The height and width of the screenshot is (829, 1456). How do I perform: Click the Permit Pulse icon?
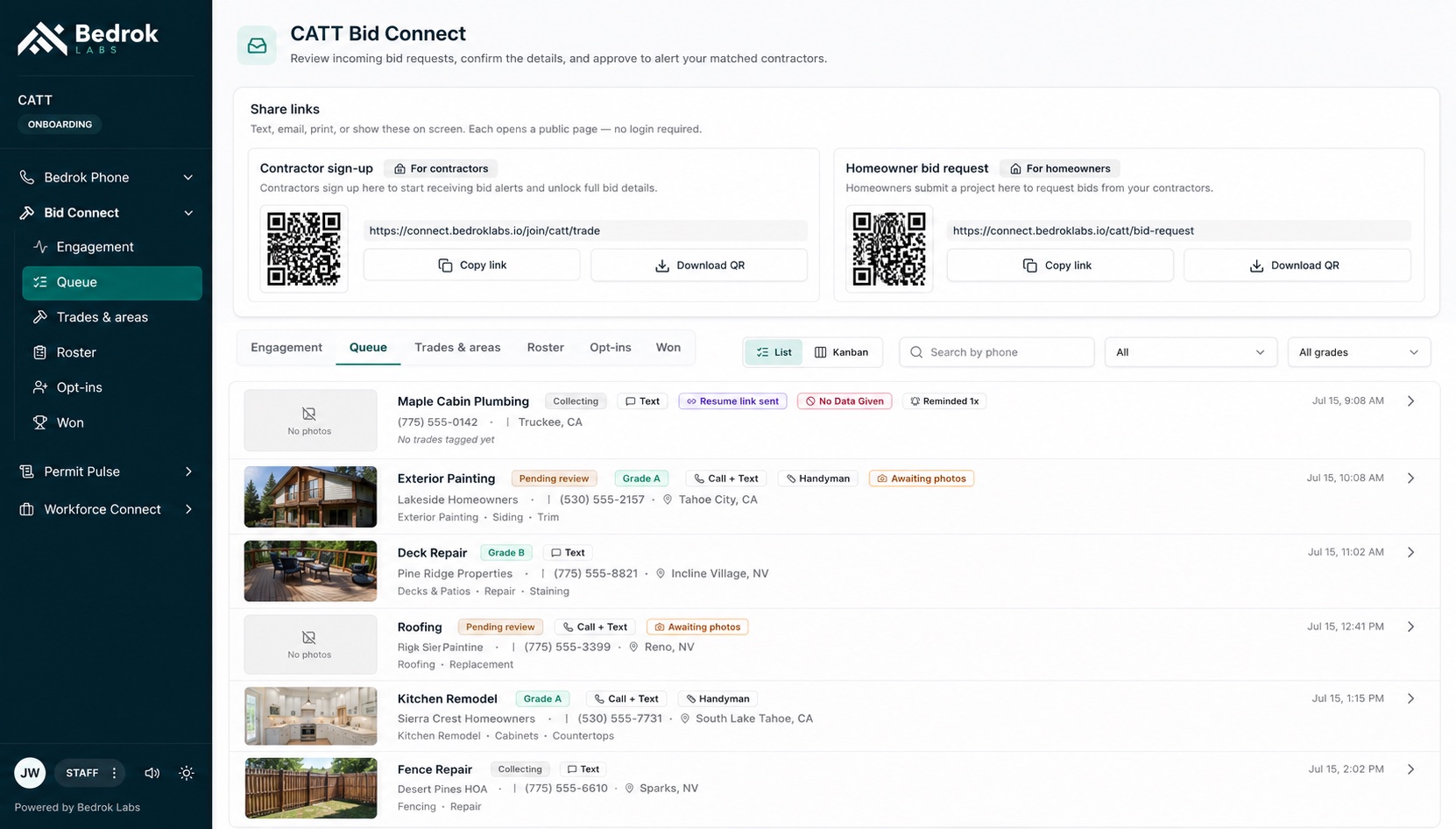(x=27, y=471)
